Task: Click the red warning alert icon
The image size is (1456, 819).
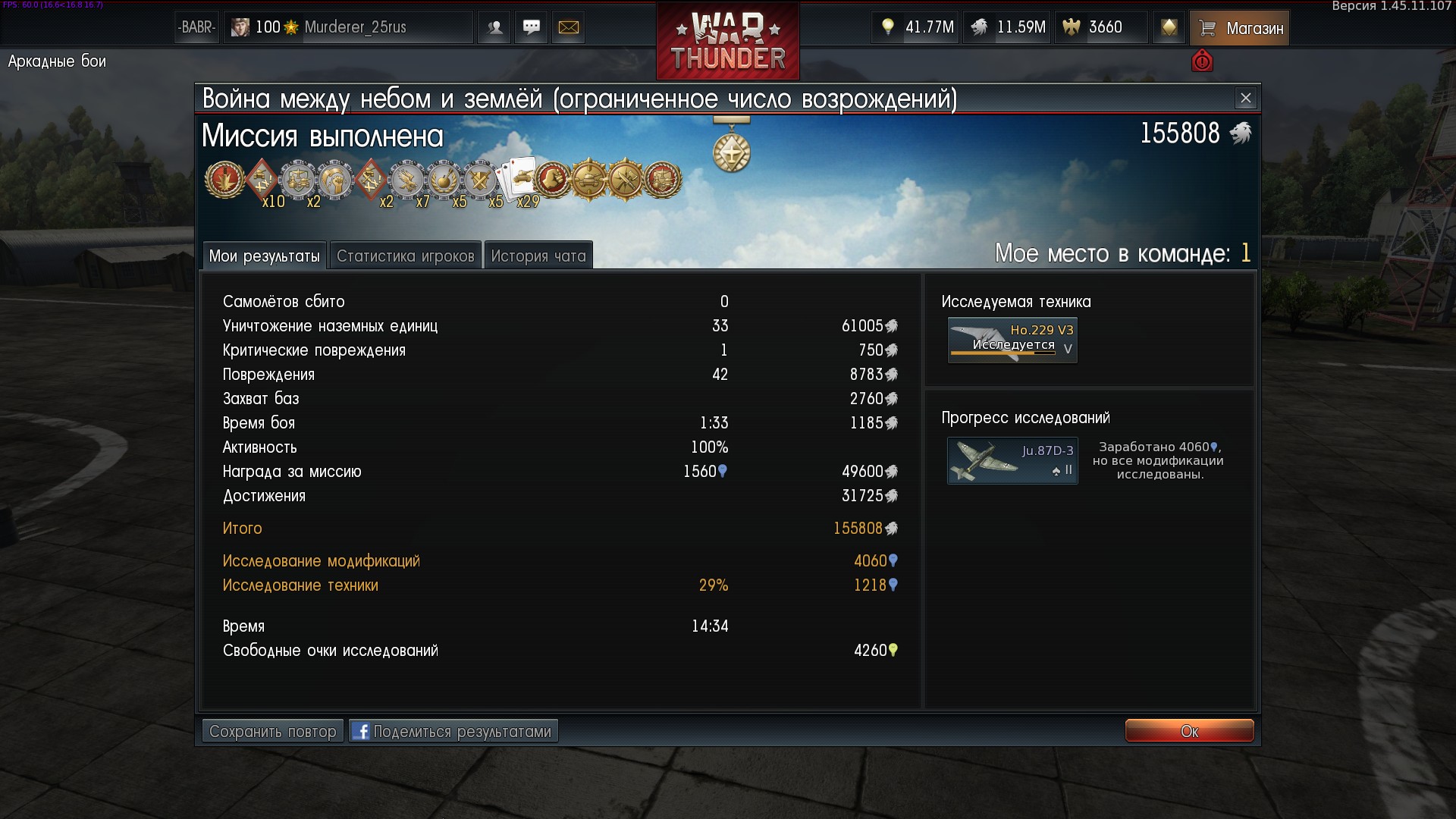Action: 1202,61
